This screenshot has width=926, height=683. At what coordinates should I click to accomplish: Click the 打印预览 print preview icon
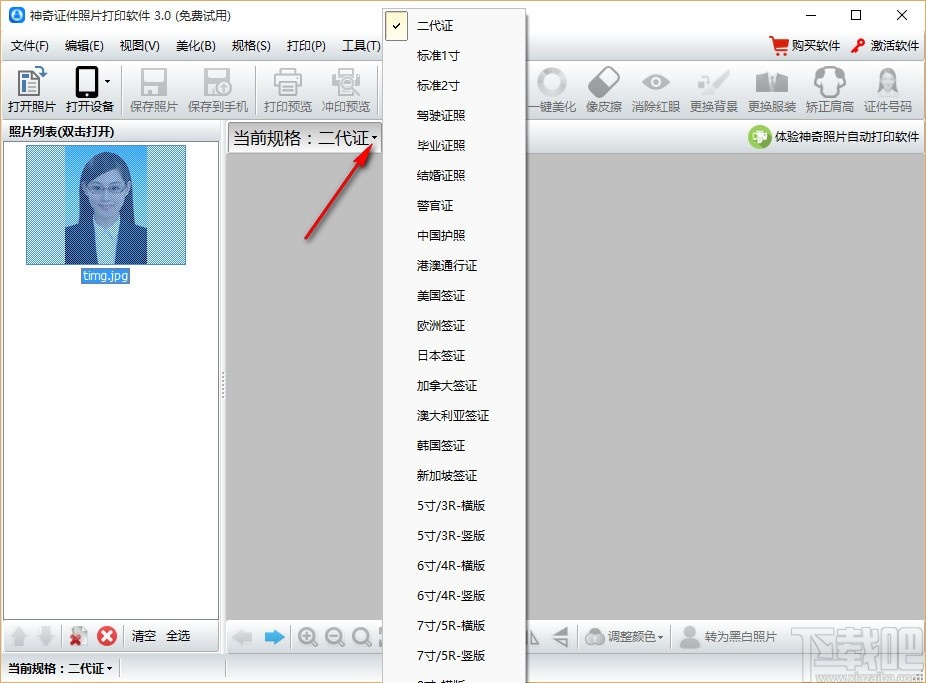coord(287,90)
